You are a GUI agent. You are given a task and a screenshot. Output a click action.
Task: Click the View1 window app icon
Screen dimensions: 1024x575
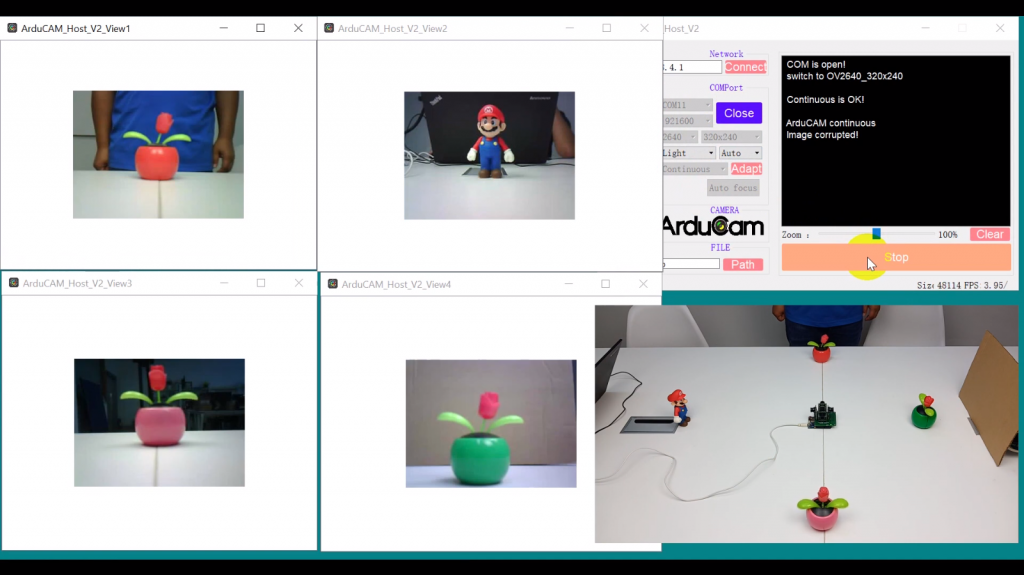pyautogui.click(x=12, y=28)
